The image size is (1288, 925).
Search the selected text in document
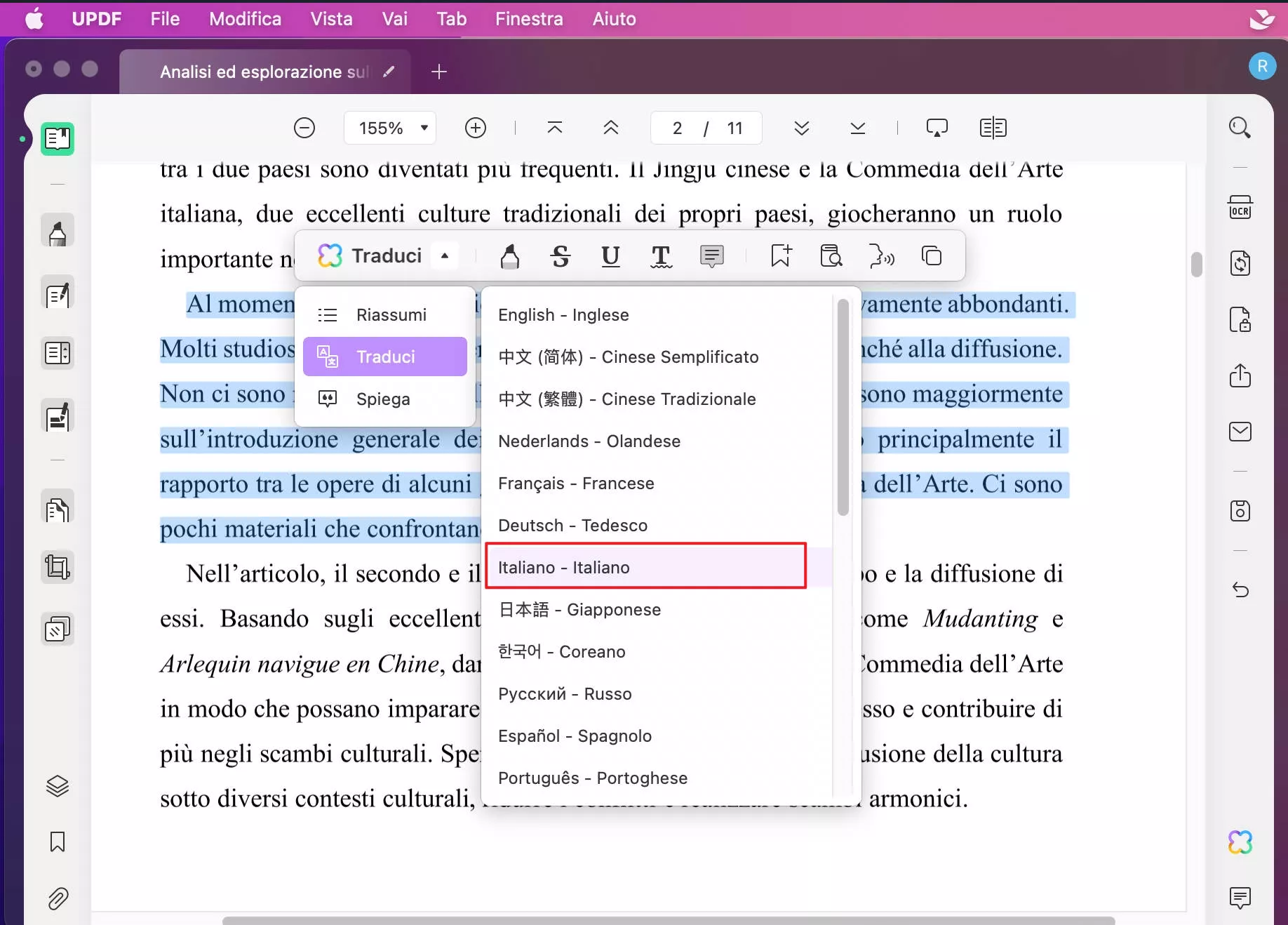click(831, 256)
